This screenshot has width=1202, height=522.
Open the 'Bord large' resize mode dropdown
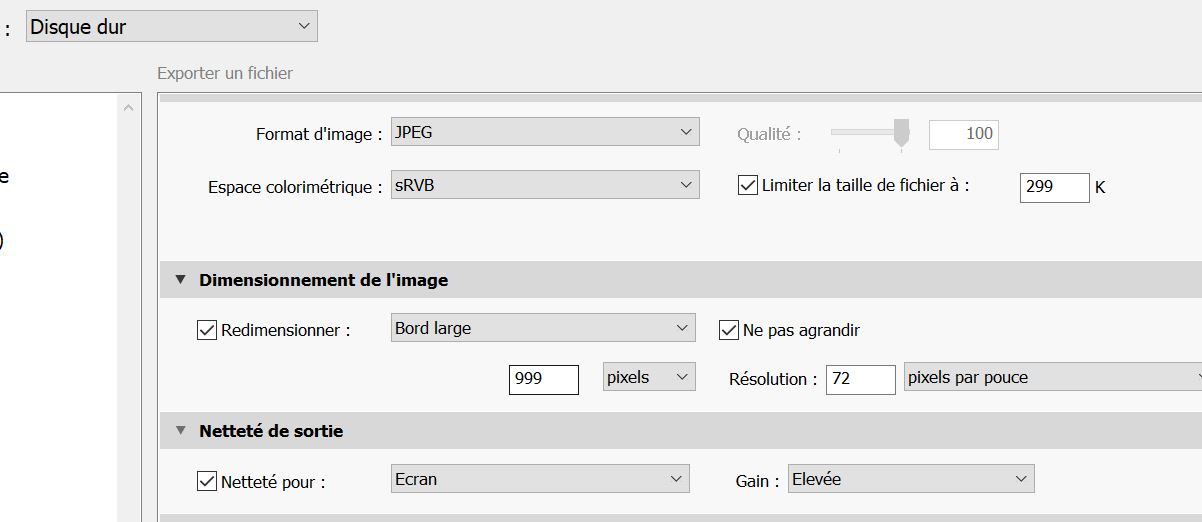tap(543, 328)
